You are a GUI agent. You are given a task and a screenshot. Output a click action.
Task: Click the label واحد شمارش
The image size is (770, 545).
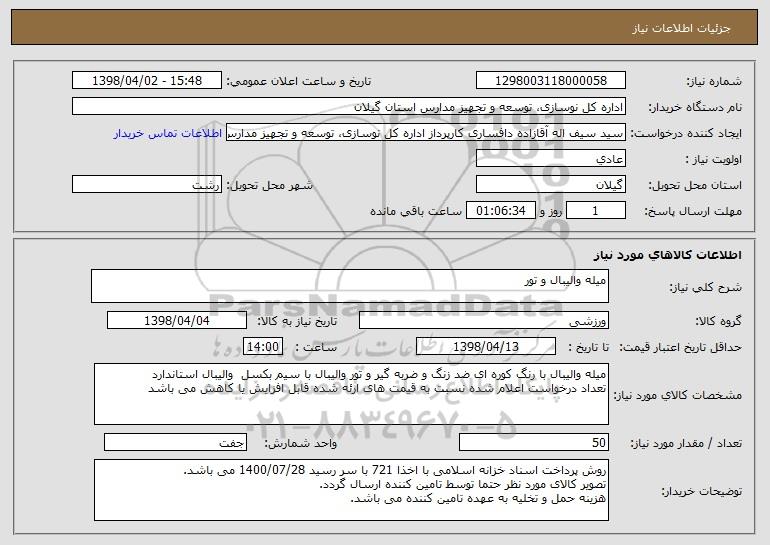click(x=301, y=443)
